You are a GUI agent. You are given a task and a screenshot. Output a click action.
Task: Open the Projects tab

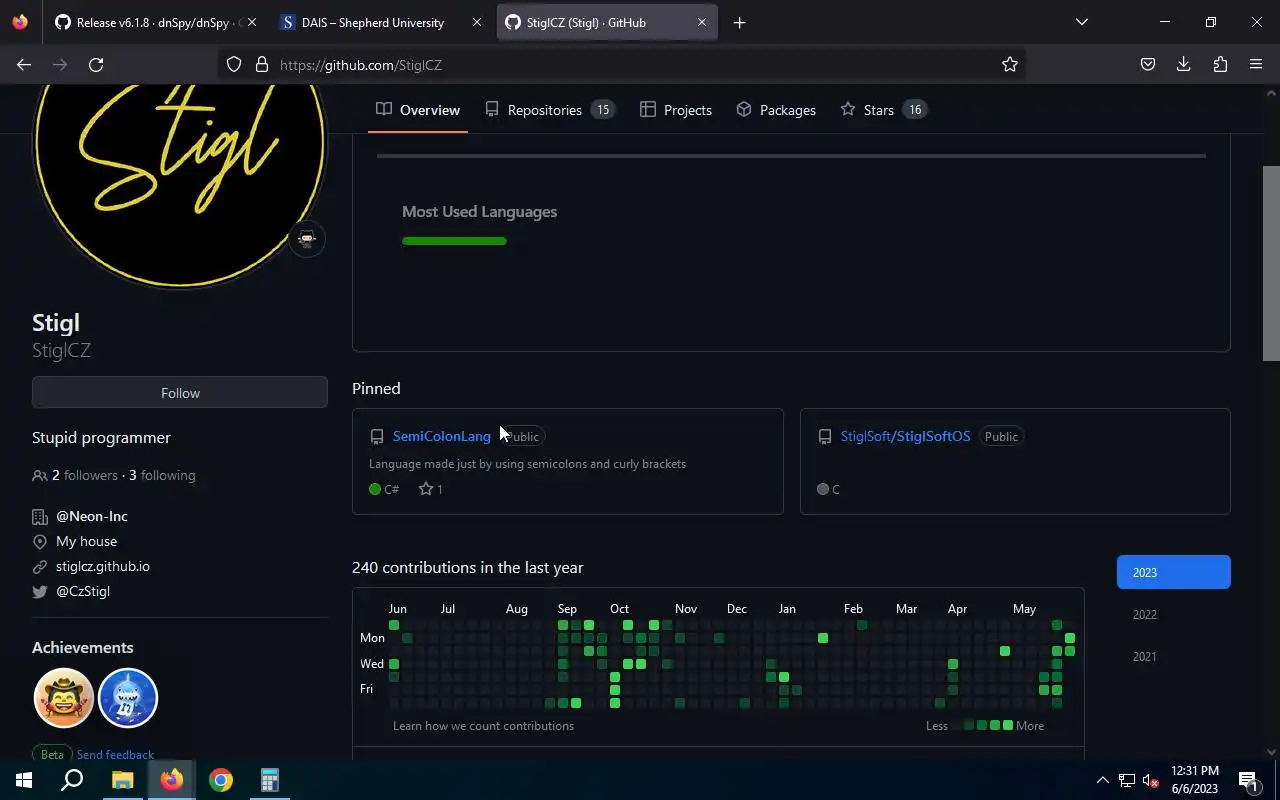tap(676, 110)
